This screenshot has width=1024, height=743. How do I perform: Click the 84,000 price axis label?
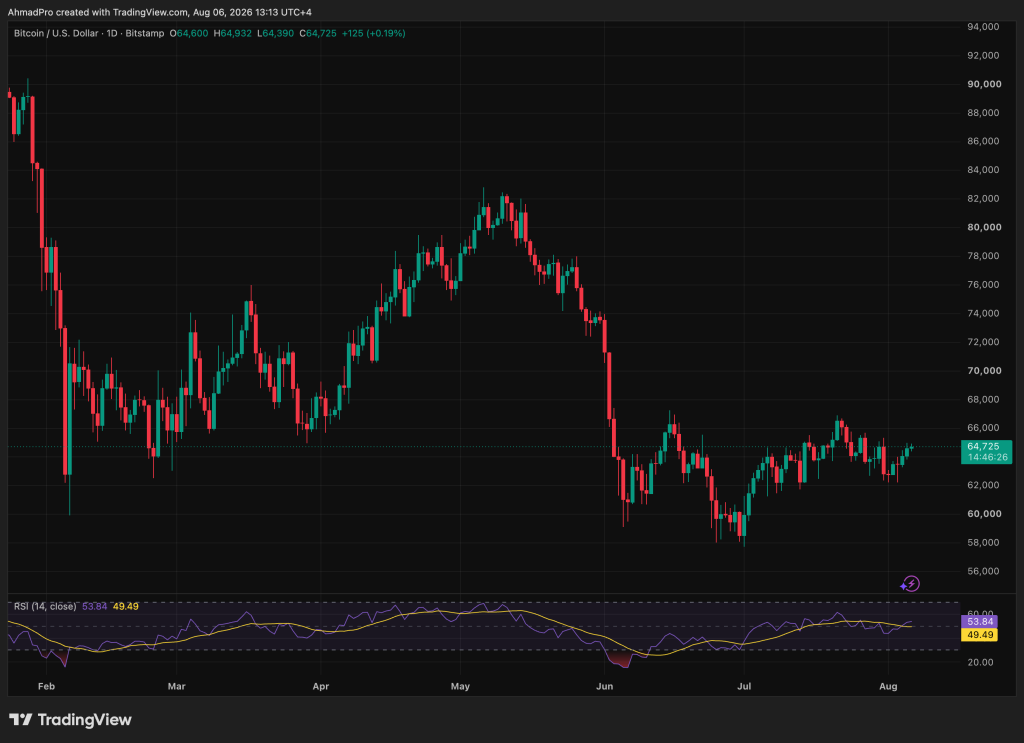pos(983,170)
